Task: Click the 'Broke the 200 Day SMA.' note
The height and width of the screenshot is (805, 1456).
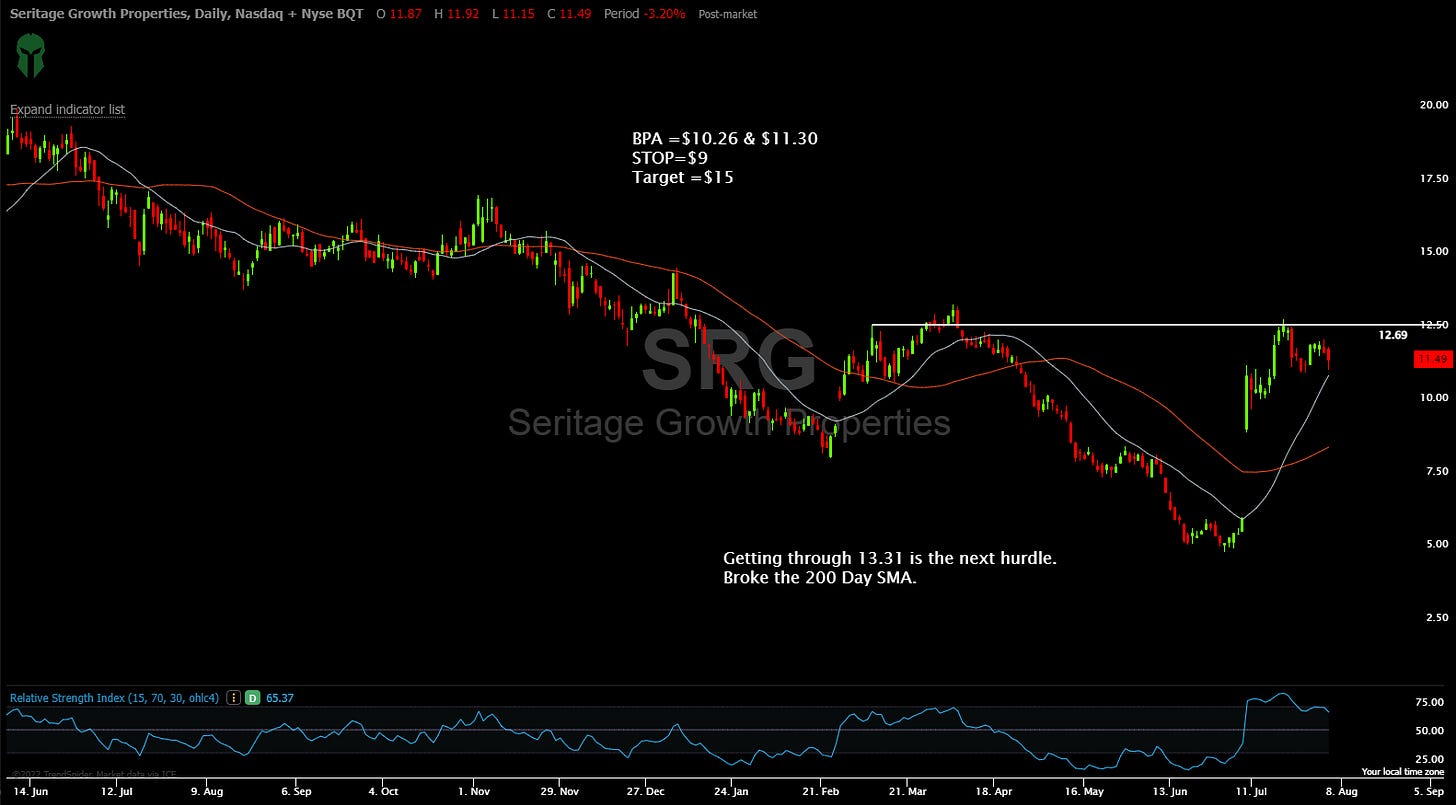Action: tap(820, 578)
